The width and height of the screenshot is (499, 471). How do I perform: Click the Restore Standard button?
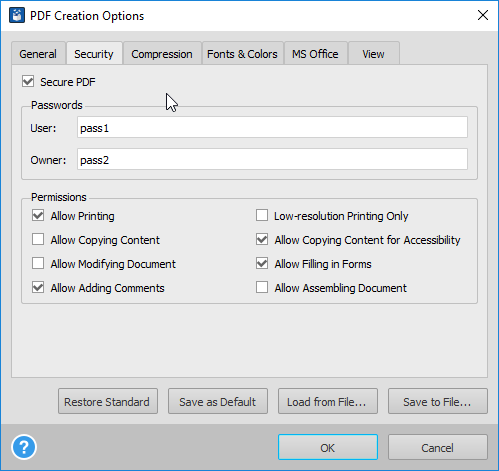tap(108, 401)
